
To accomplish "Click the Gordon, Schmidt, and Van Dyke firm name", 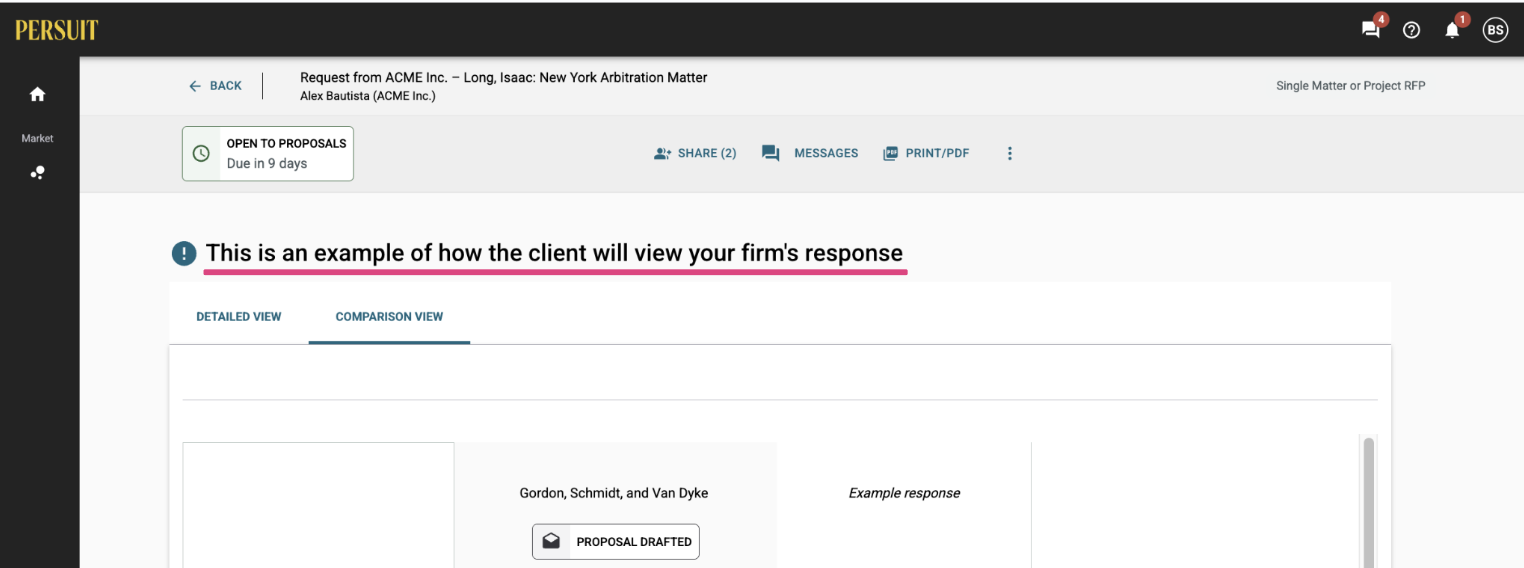I will pyautogui.click(x=614, y=493).
